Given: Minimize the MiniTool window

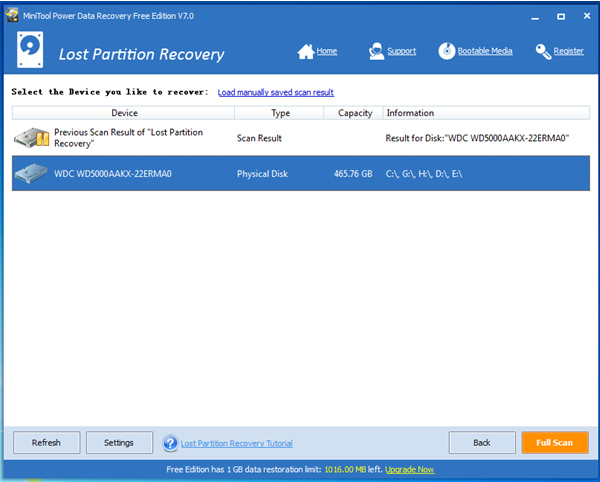Looking at the screenshot, I should [535, 16].
